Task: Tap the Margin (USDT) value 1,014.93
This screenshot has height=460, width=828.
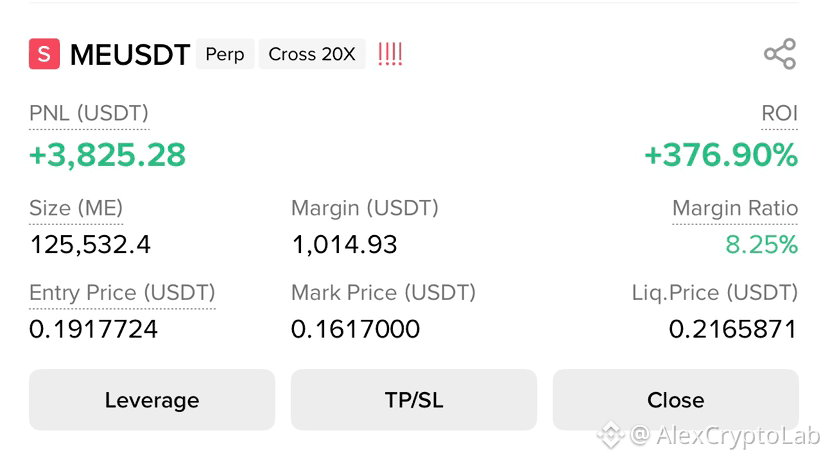Action: coord(344,245)
